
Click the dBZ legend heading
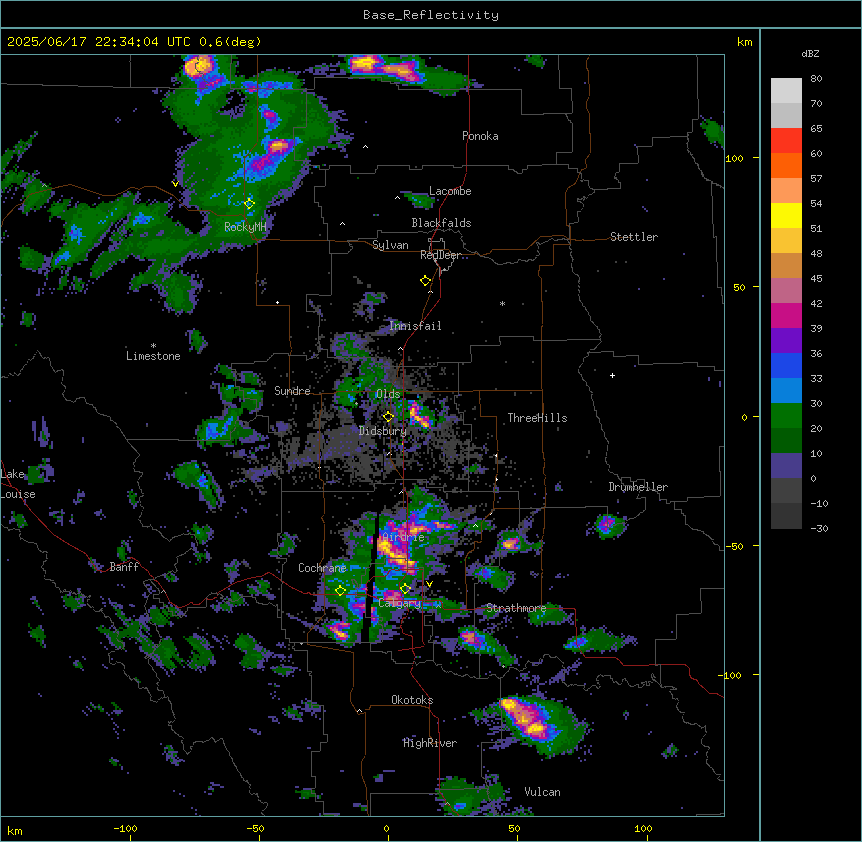pos(810,53)
